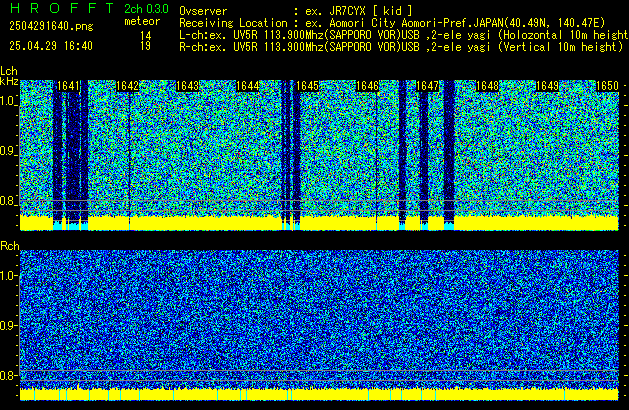Click the meteor count 14
Viewport: 629px width, 410px height.
coord(146,36)
